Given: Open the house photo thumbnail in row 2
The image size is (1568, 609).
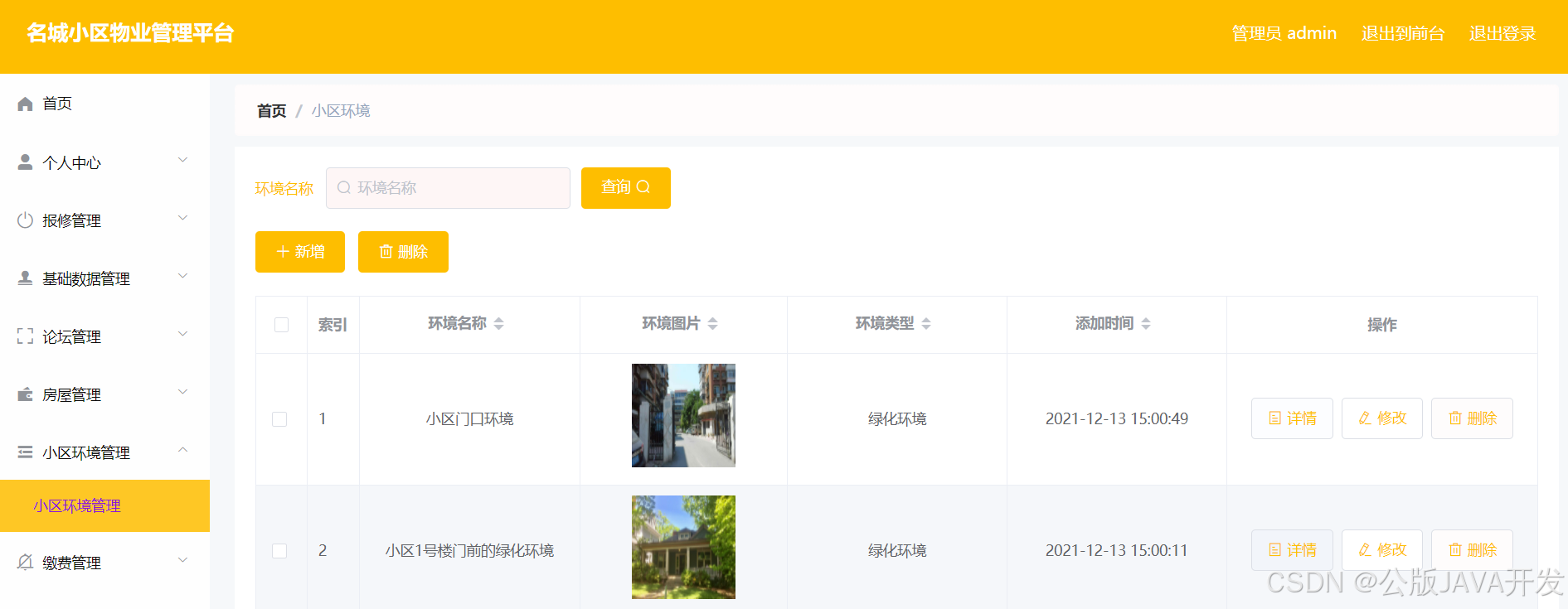Looking at the screenshot, I should [x=683, y=547].
